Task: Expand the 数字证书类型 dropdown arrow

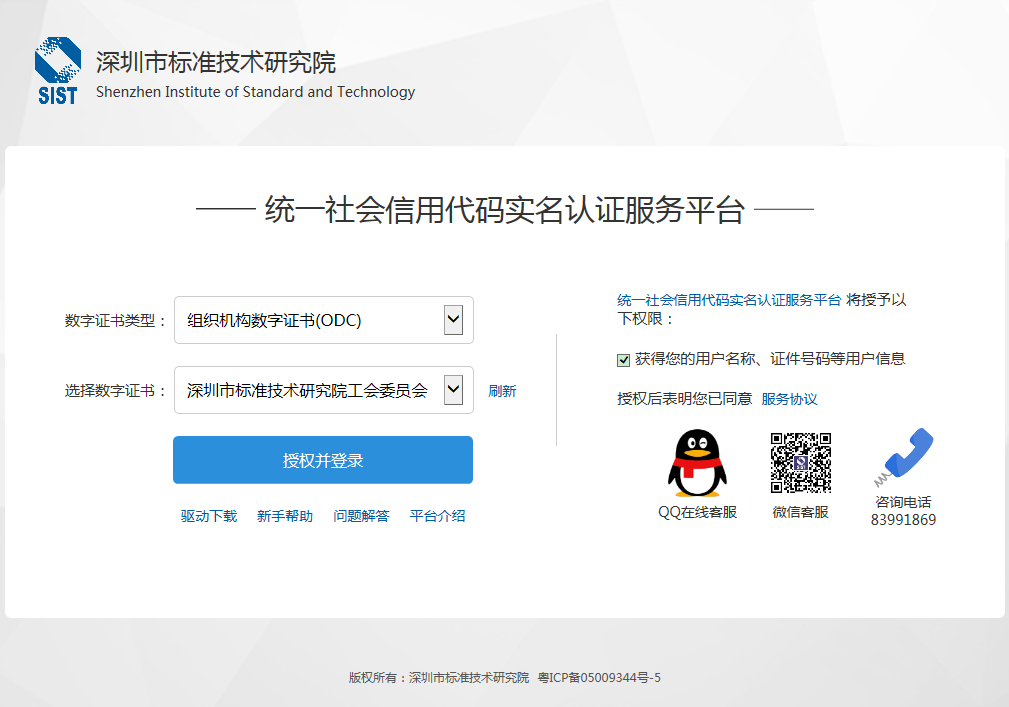Action: (x=453, y=320)
